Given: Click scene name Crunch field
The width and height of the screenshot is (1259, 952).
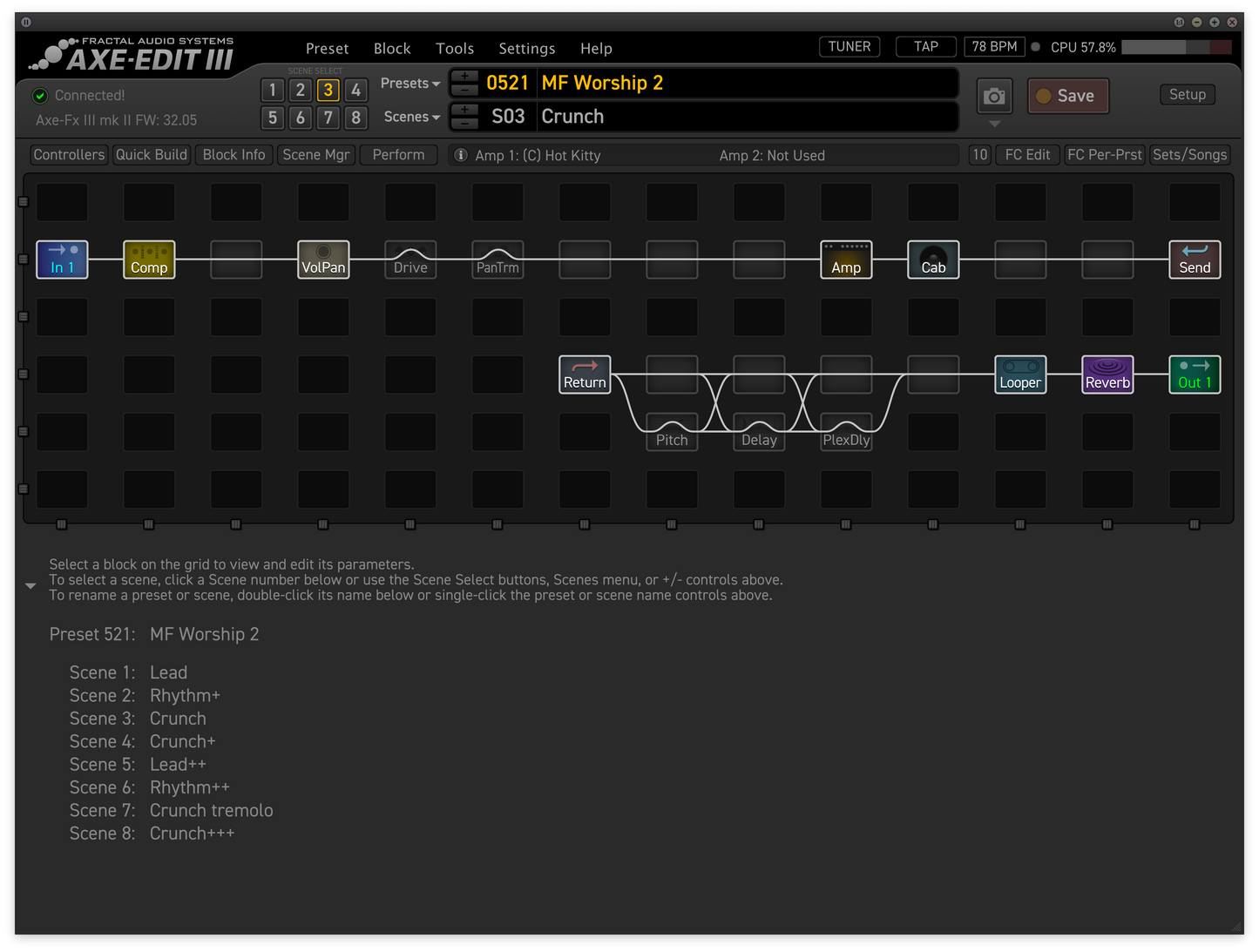Looking at the screenshot, I should pyautogui.click(x=748, y=117).
